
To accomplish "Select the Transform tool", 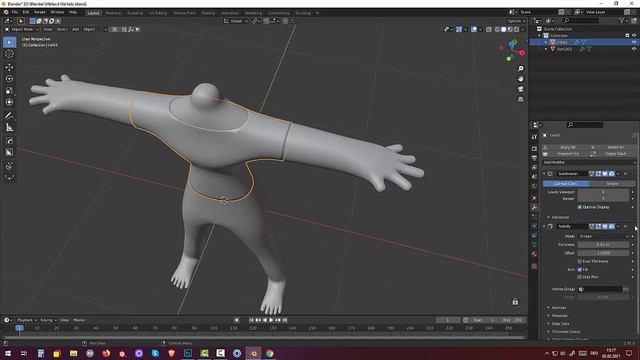I will [x=9, y=102].
